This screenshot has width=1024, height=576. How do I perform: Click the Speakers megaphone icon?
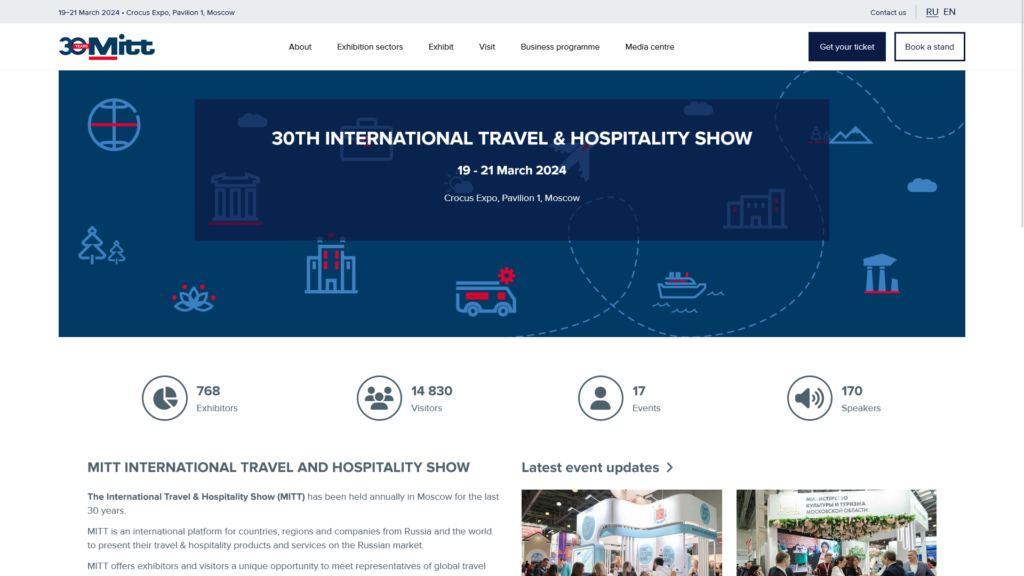point(809,398)
